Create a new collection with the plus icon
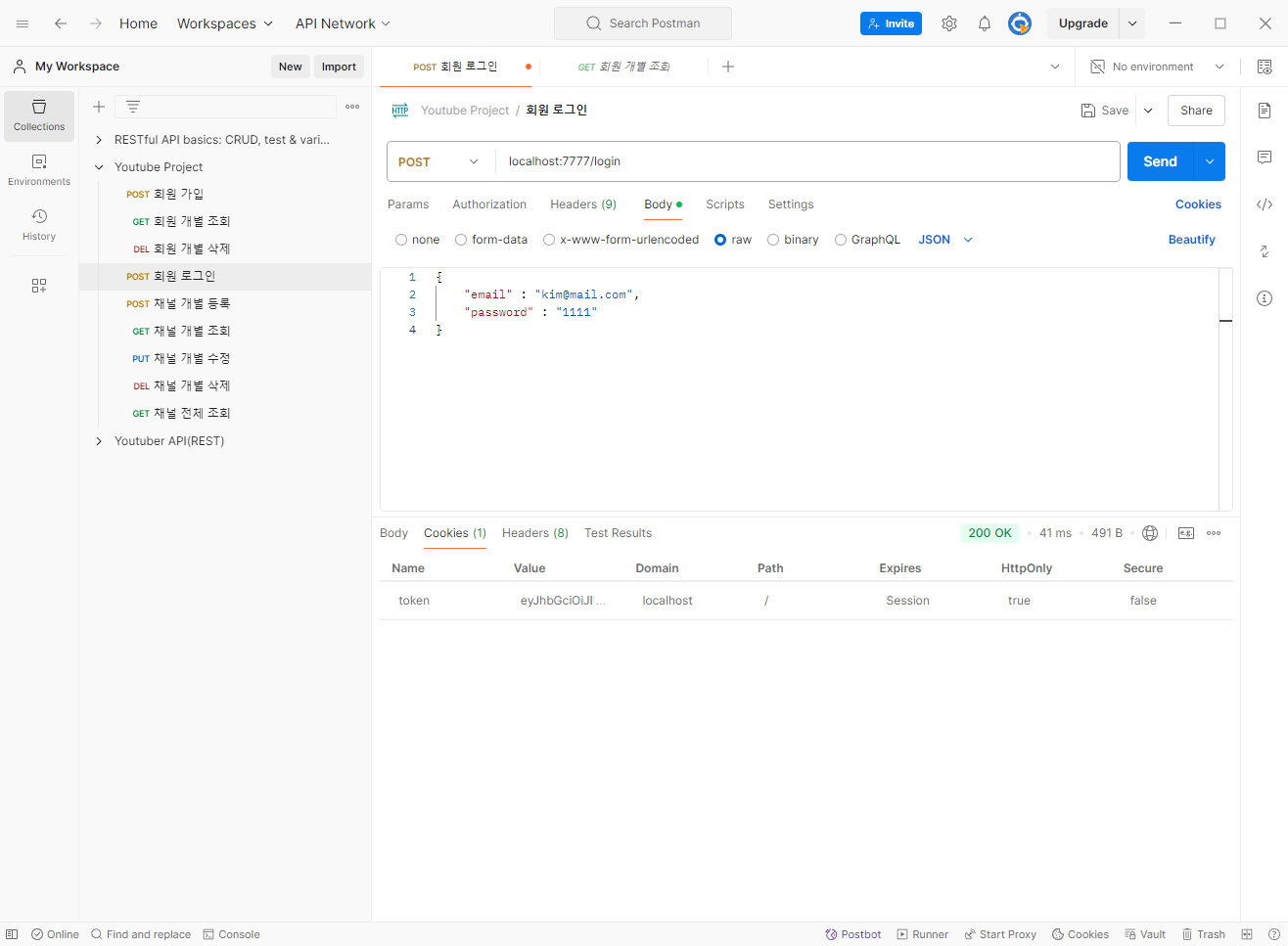 tap(99, 107)
